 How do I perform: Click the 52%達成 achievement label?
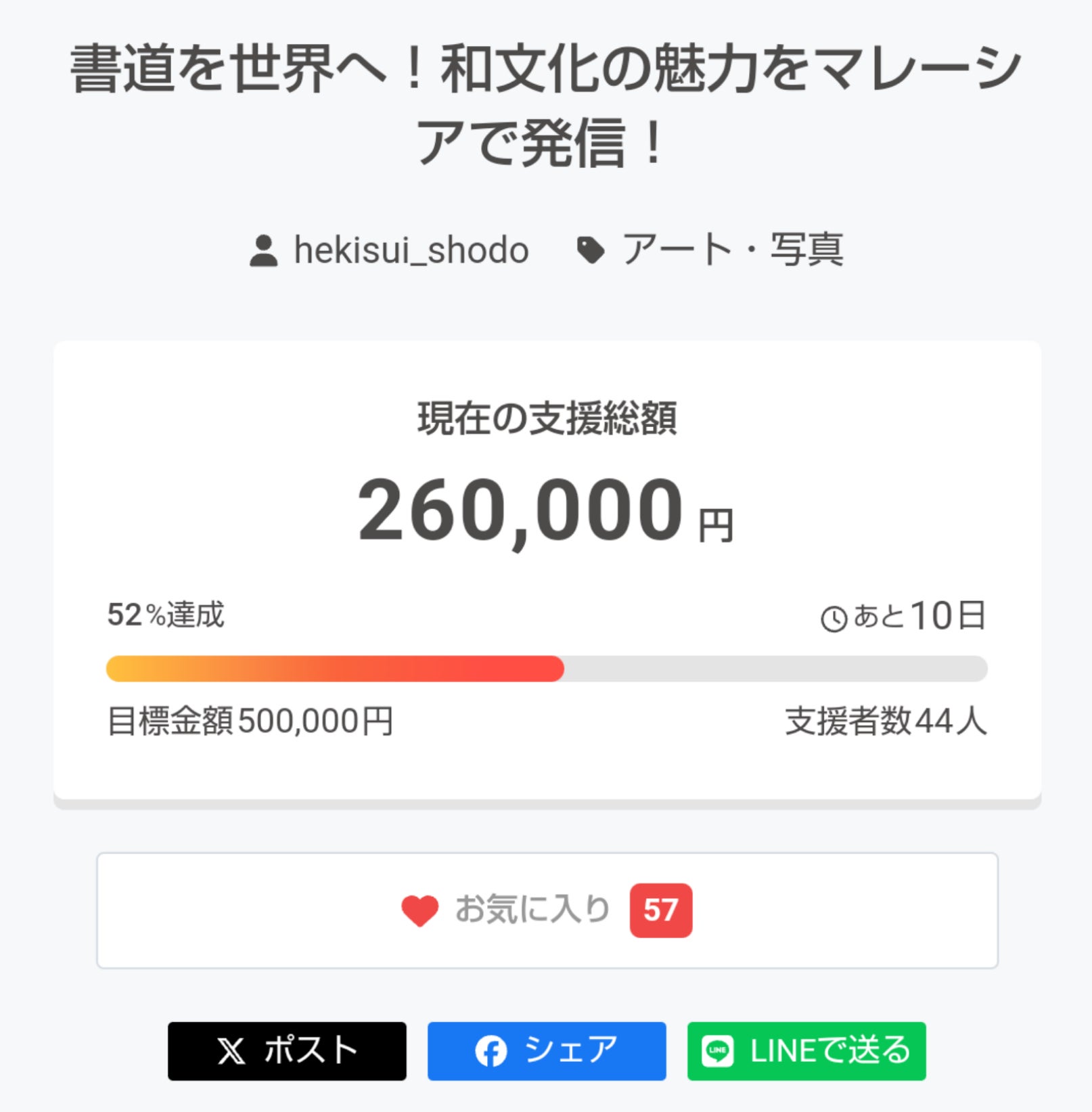(166, 615)
